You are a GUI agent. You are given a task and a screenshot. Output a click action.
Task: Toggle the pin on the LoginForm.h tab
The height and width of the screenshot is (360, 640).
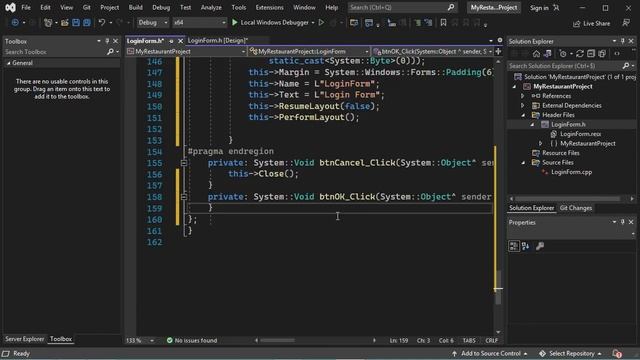tap(171, 41)
